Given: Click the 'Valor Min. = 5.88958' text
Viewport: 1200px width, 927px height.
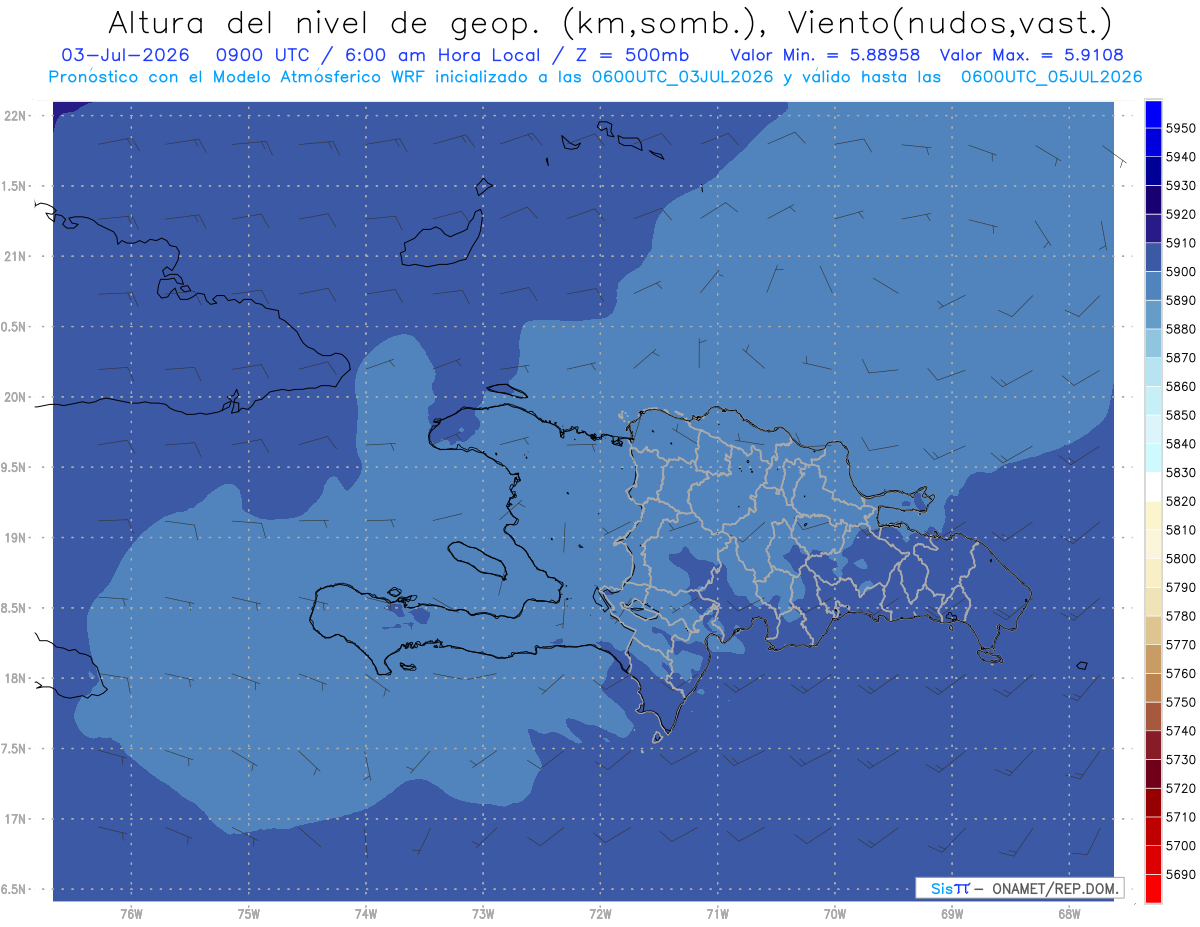Looking at the screenshot, I should pyautogui.click(x=826, y=55).
